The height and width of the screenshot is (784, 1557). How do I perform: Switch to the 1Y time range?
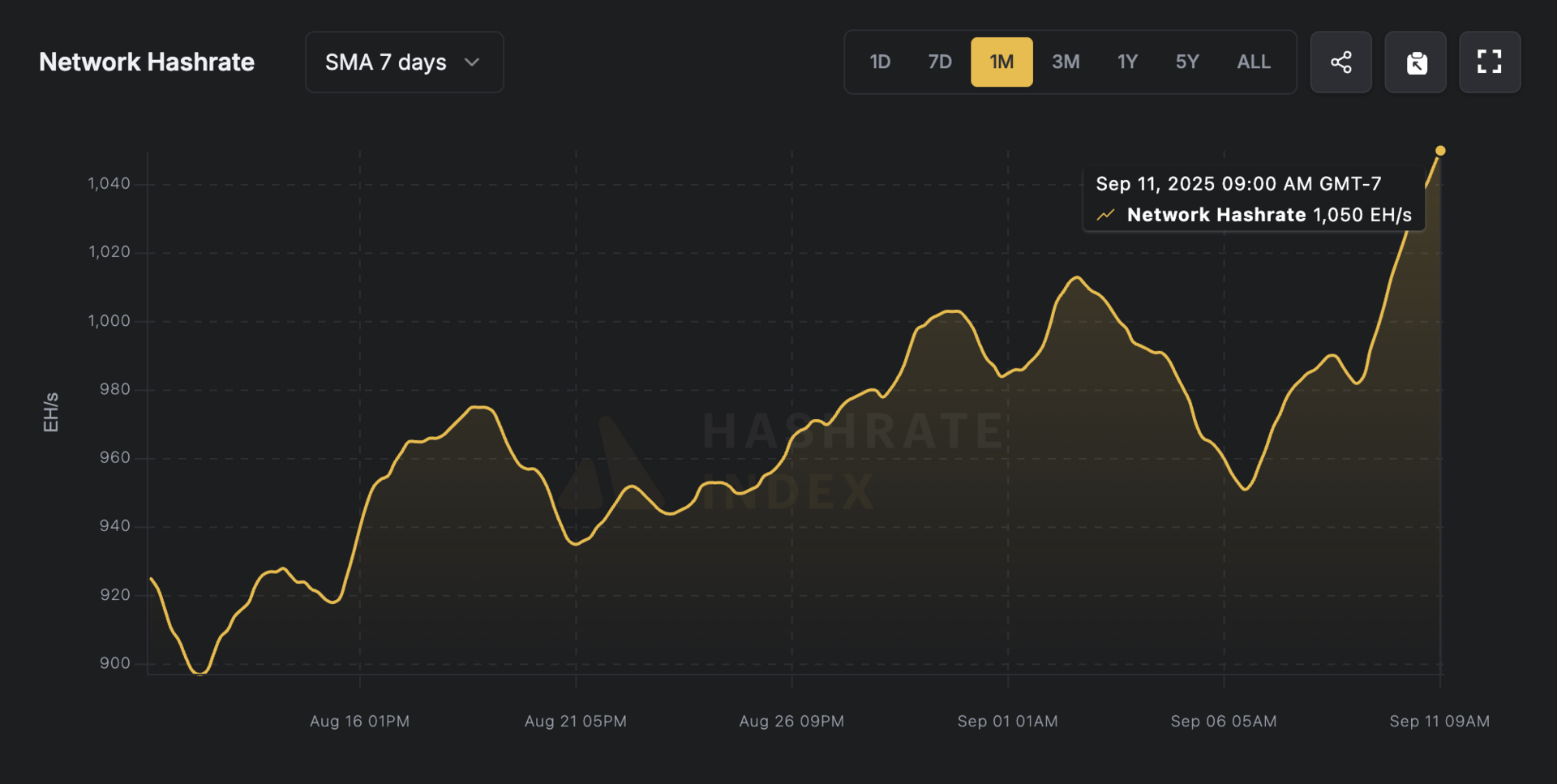tap(1127, 62)
